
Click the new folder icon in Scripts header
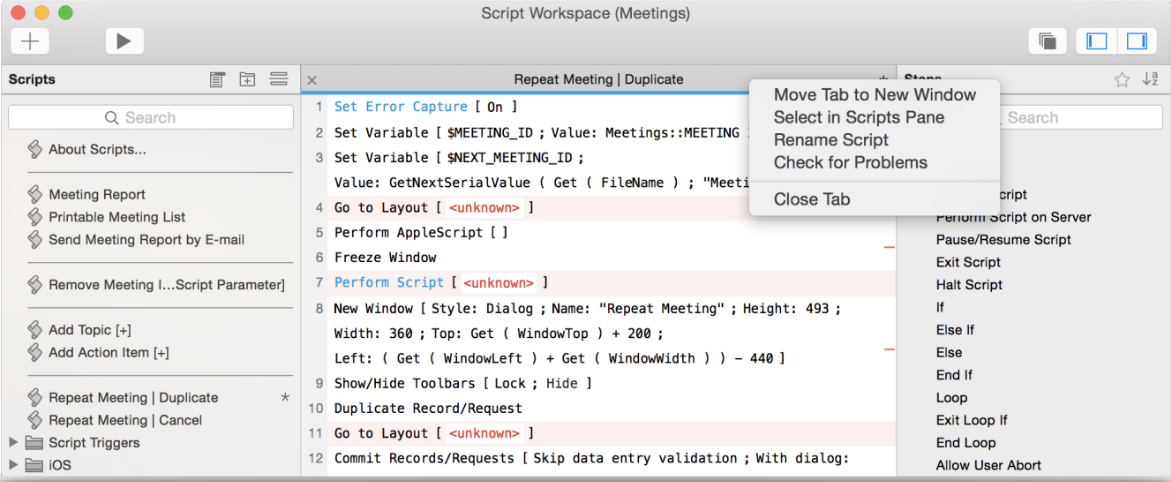tap(247, 80)
